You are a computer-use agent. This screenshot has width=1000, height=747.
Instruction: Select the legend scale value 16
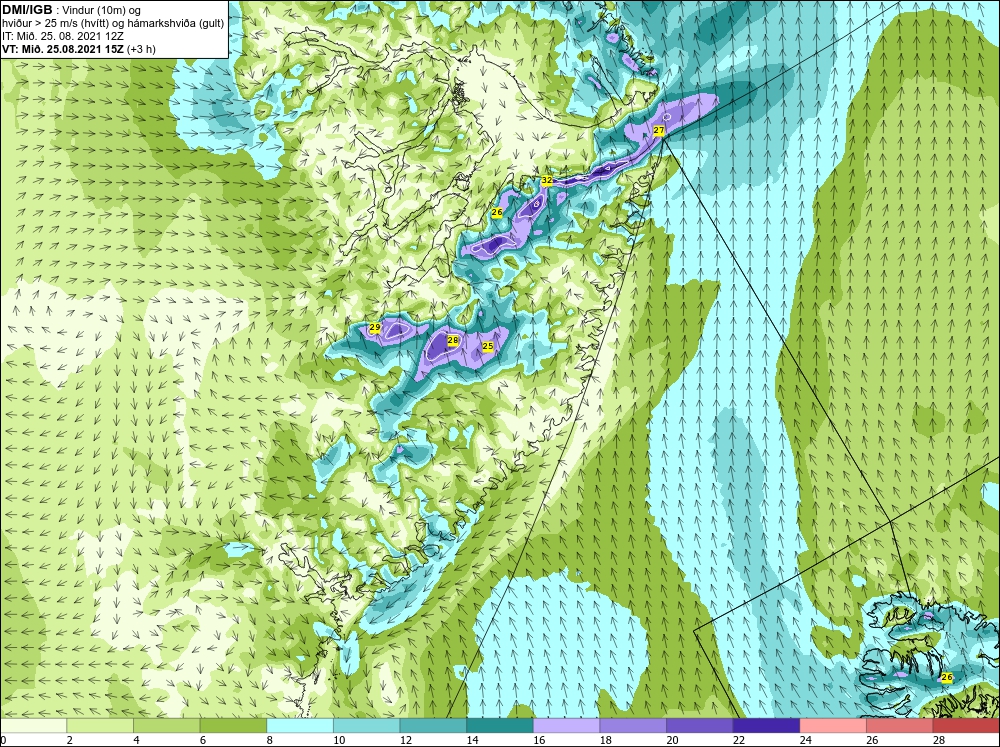(539, 740)
